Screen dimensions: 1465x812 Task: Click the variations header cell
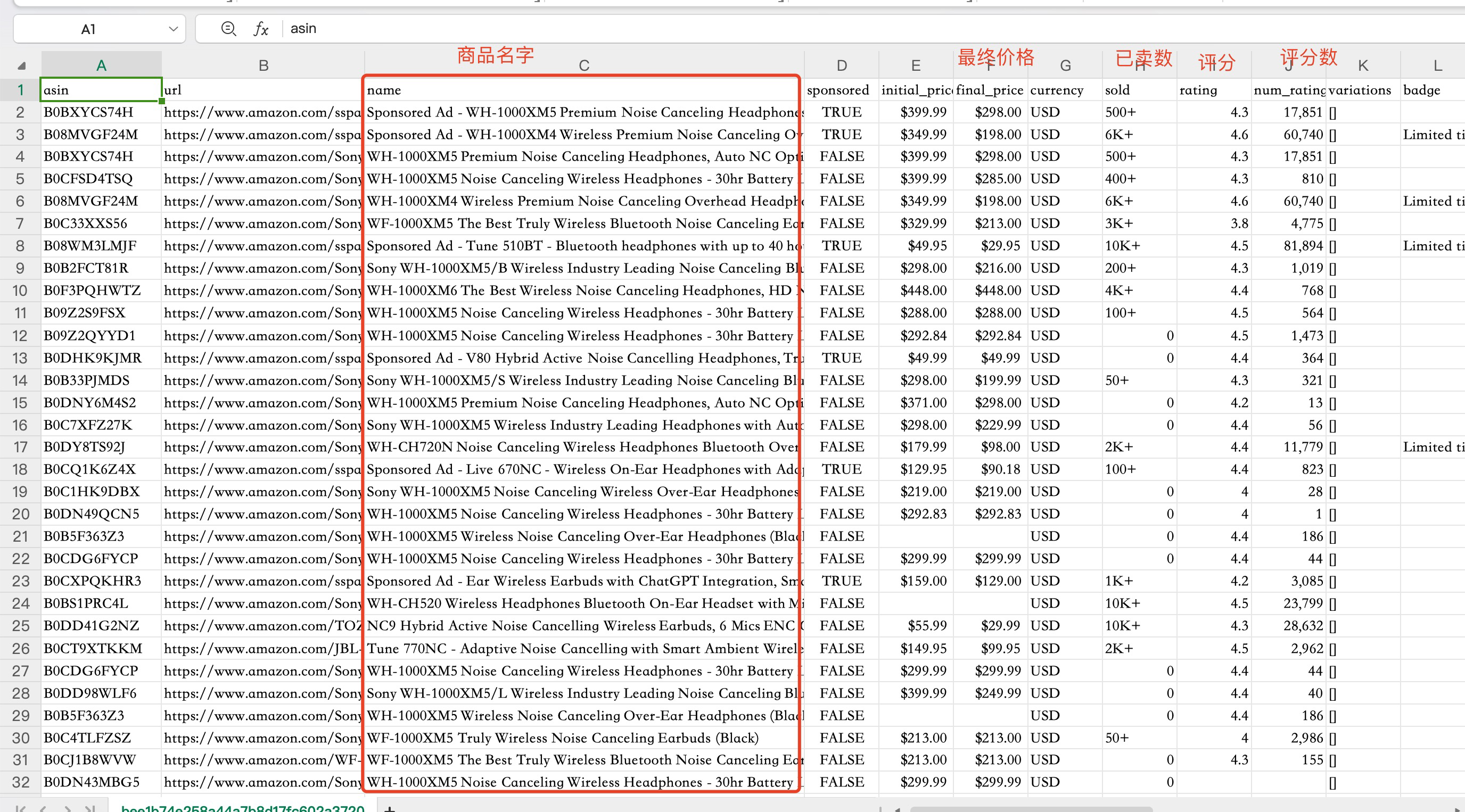1363,90
